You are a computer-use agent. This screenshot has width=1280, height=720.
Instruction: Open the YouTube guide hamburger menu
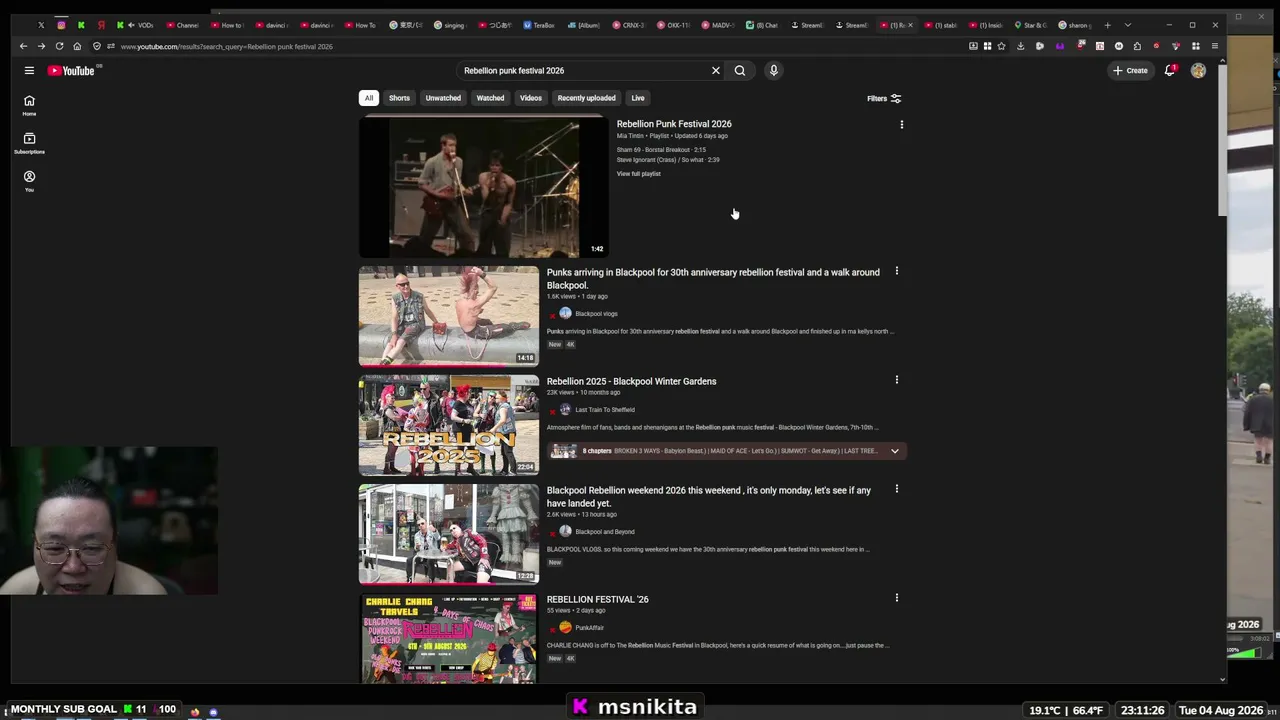29,70
